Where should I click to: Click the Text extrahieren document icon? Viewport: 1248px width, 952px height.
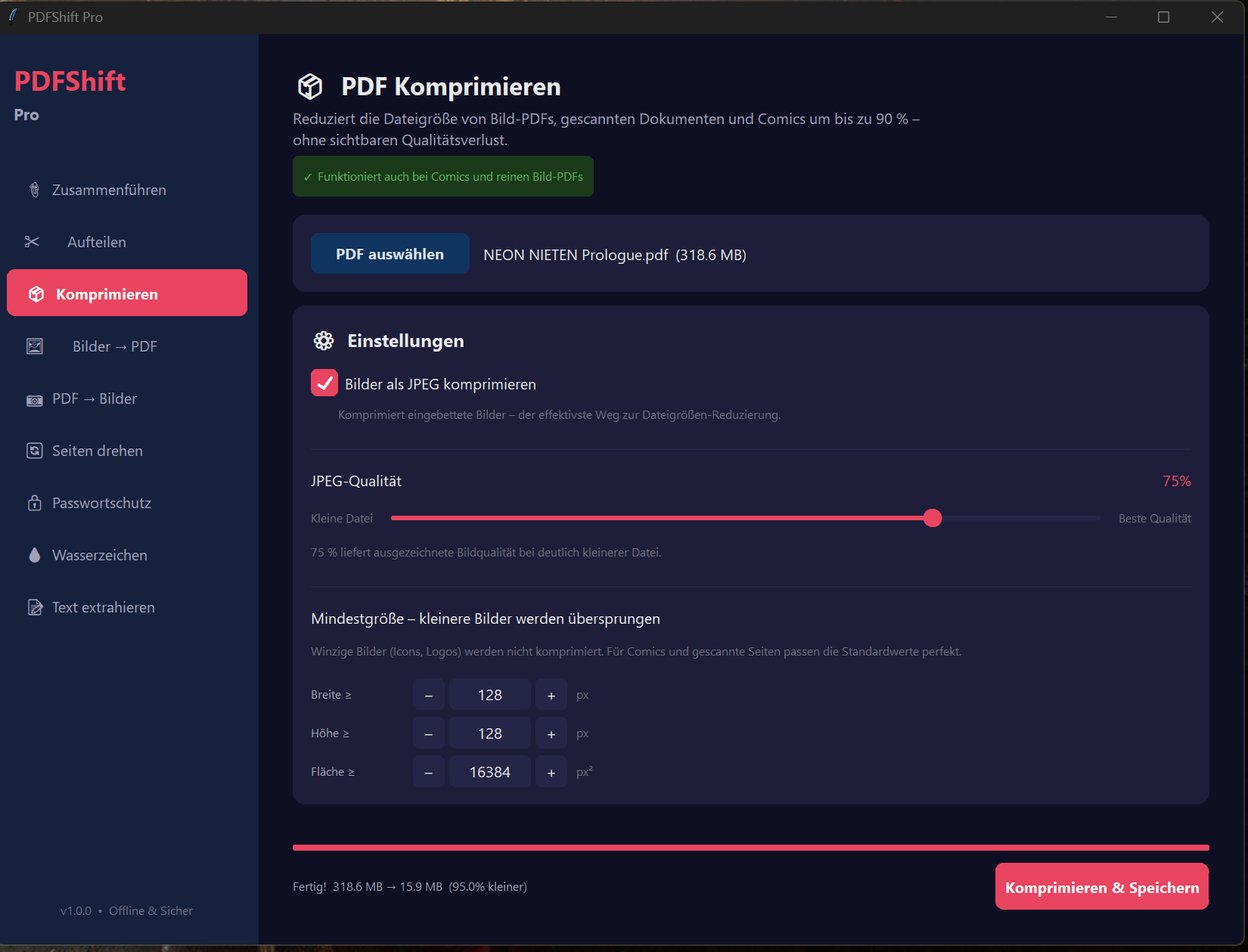click(x=35, y=606)
